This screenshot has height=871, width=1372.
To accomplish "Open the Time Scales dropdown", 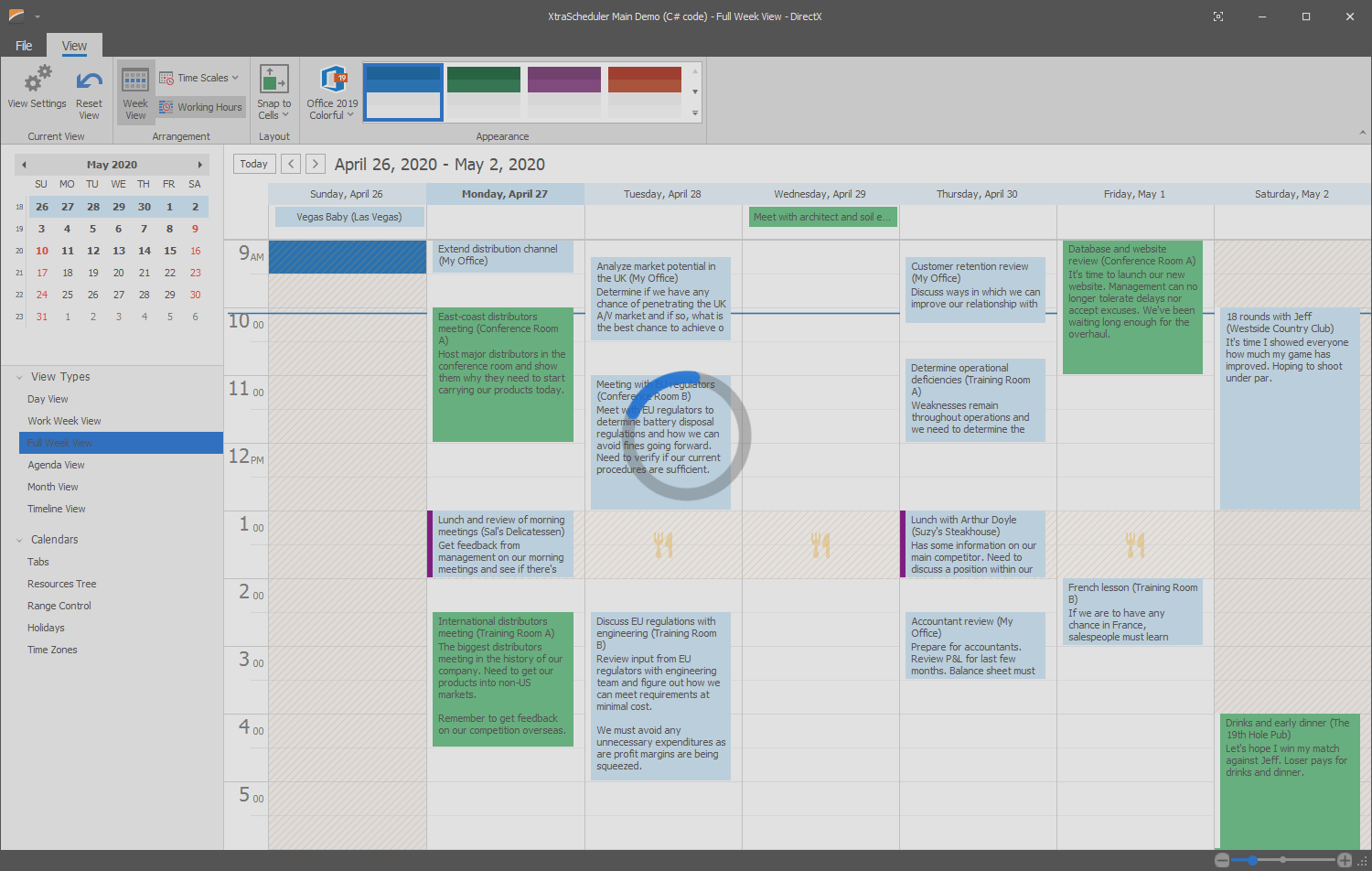I will click(x=233, y=78).
